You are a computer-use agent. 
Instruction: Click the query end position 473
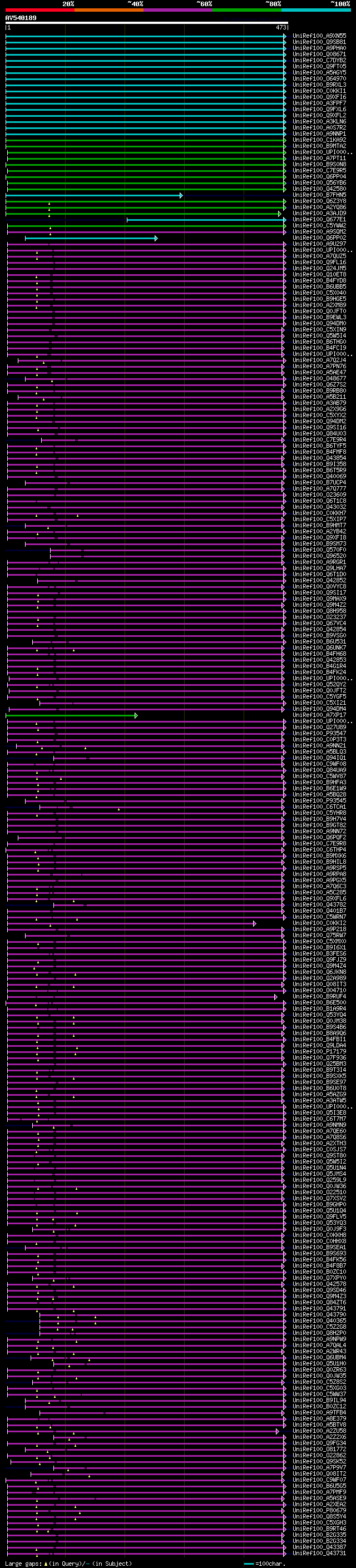[x=281, y=27]
